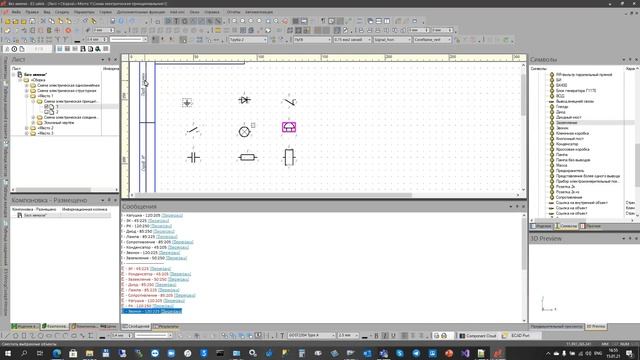Click the Component Cloud button
This screenshot has height=360, width=640.
click(478, 336)
